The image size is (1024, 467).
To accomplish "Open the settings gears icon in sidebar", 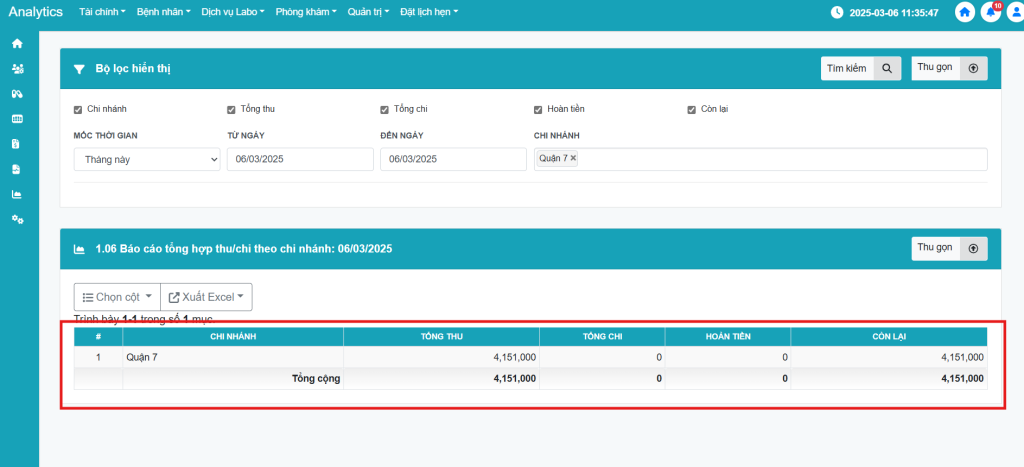I will coord(17,219).
